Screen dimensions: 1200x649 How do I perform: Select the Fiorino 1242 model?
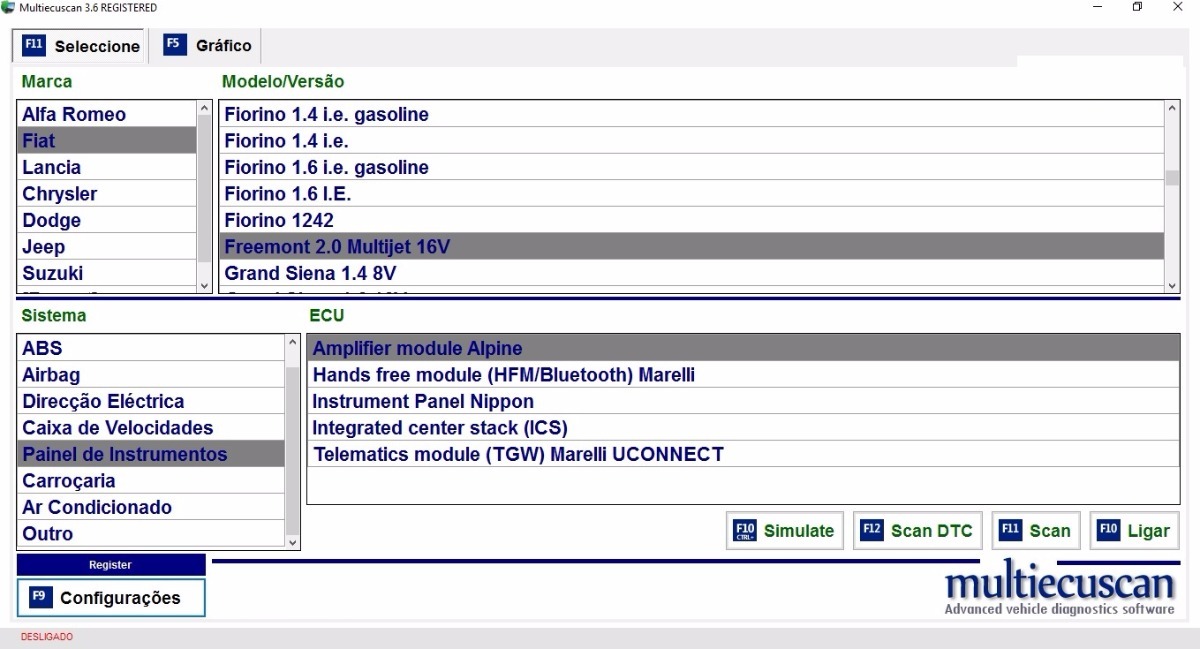(692, 220)
